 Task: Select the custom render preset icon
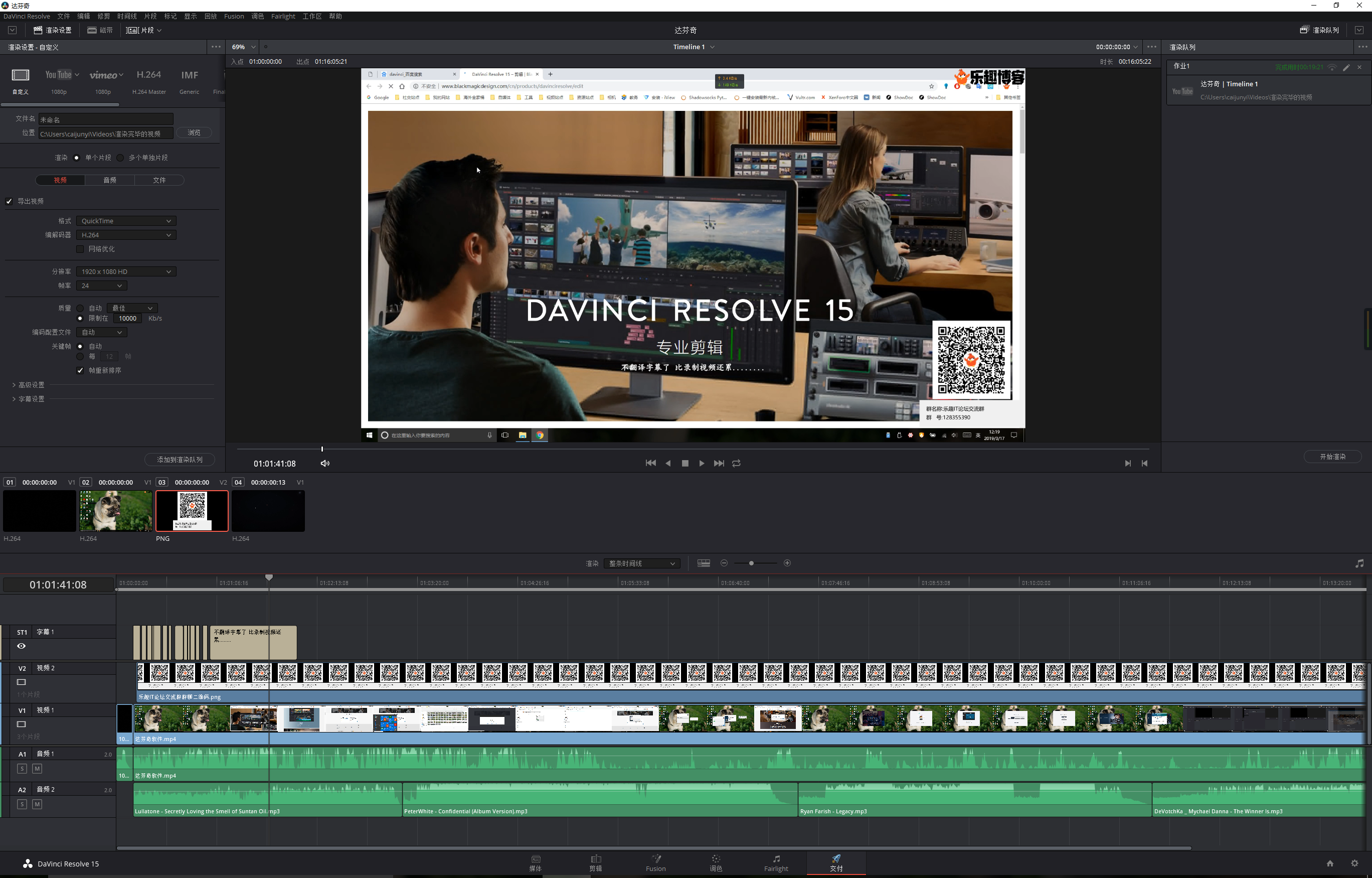(x=21, y=75)
